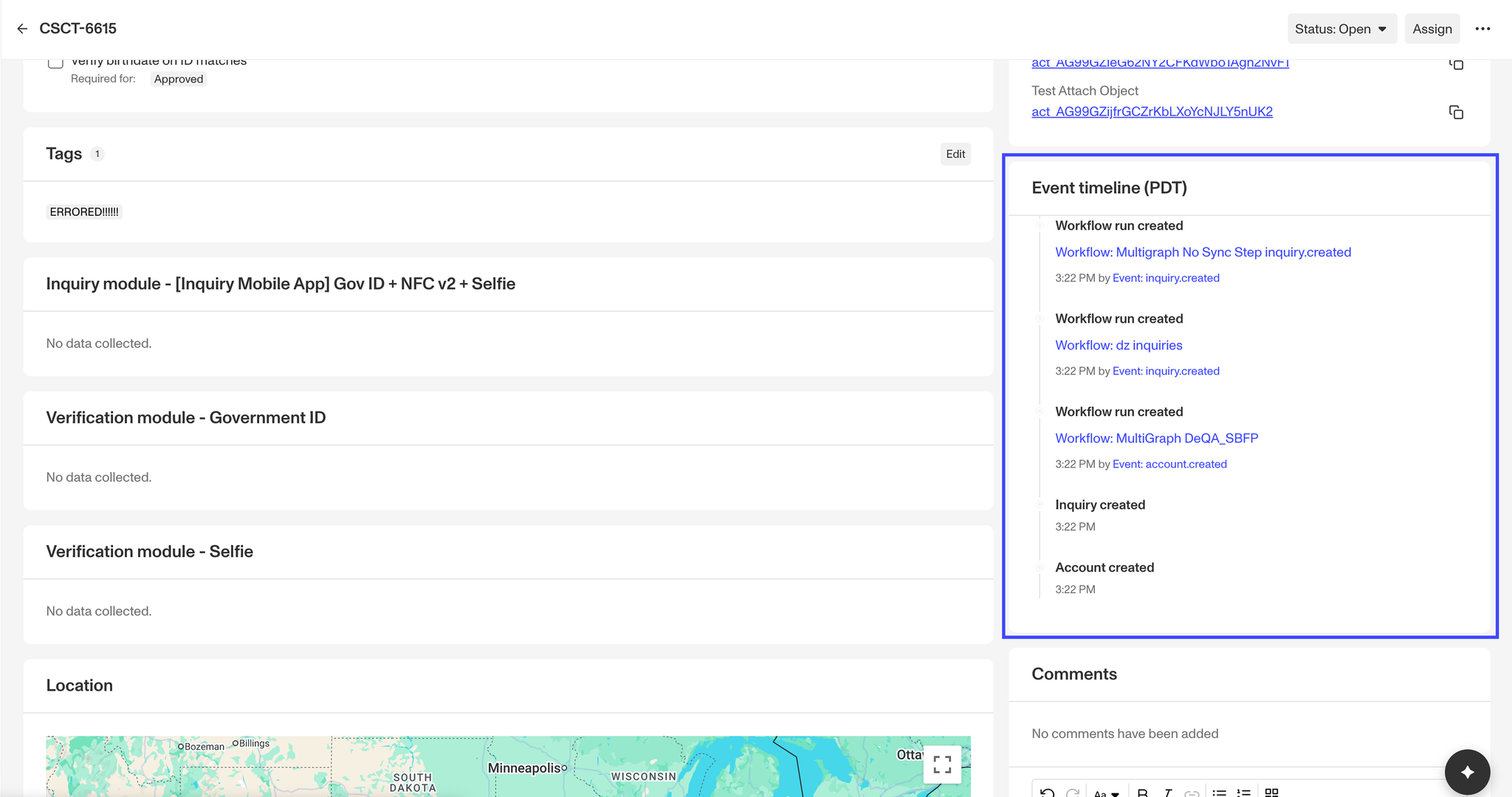Go back using the arrow beside CSCT-6615
1512x797 pixels.
click(22, 29)
